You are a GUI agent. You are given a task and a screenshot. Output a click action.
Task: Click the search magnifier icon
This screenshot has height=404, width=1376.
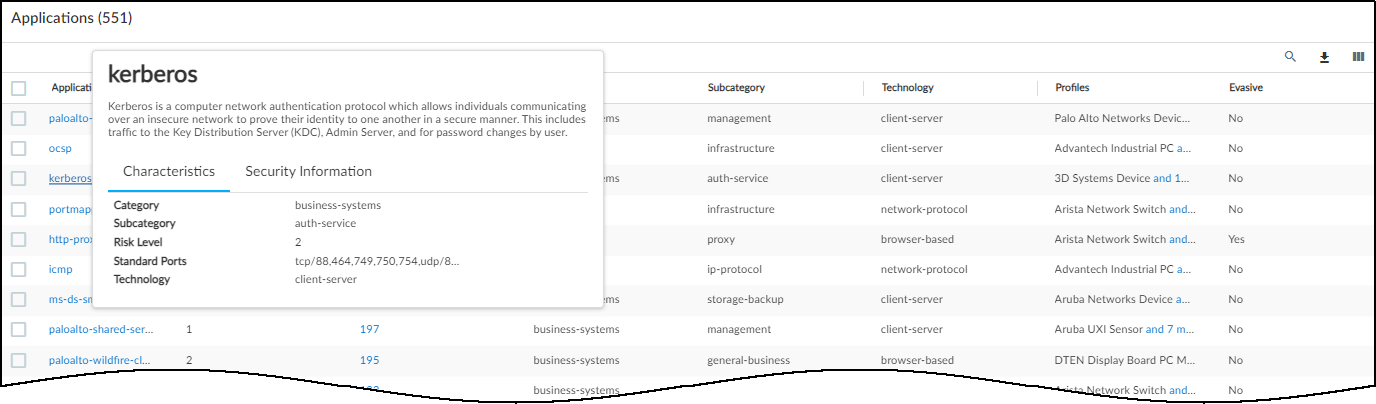pos(1290,57)
